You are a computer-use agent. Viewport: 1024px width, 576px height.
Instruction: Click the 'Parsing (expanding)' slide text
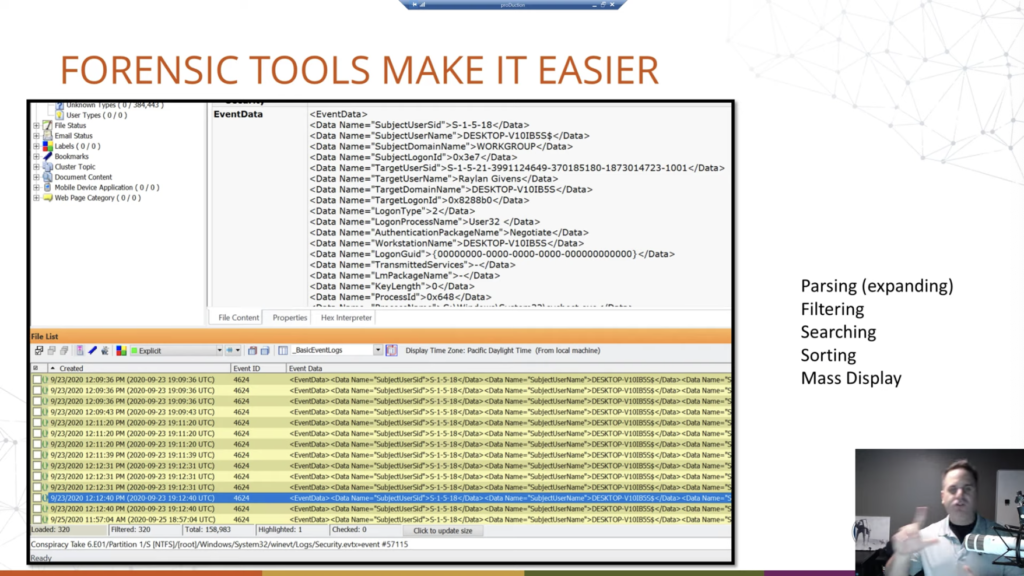877,286
